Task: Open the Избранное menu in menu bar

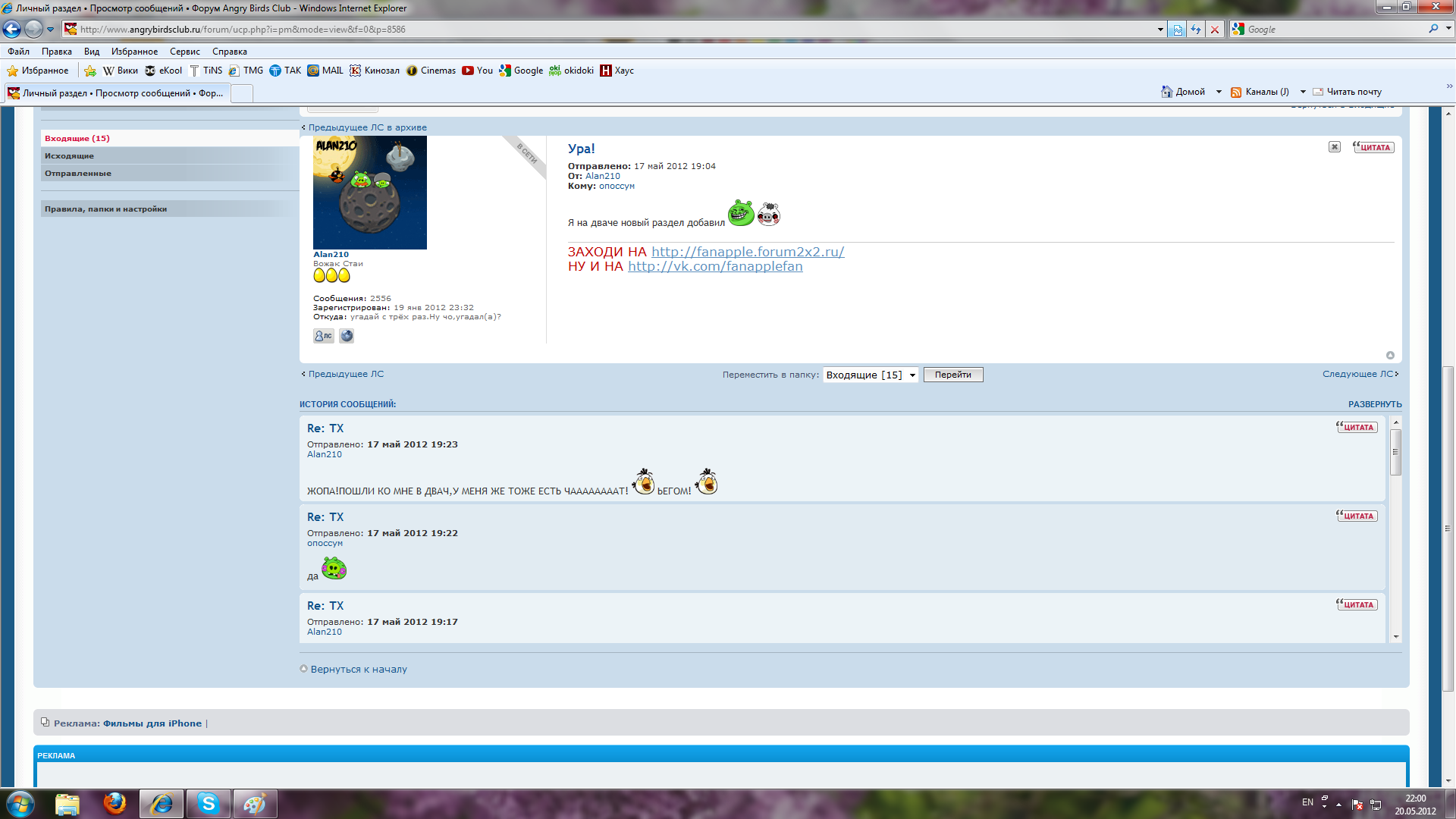Action: 134,52
